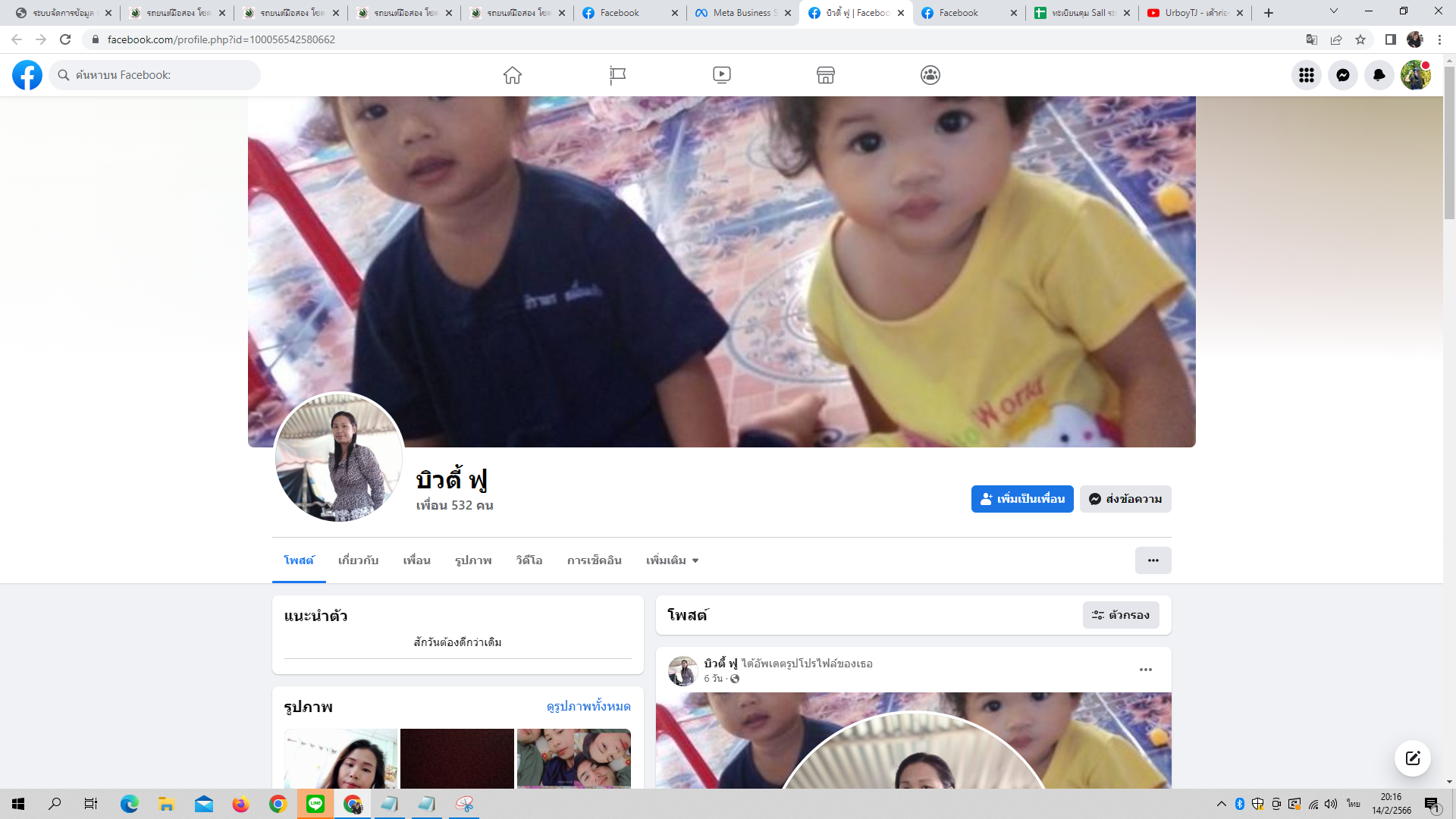This screenshot has height=819, width=1456.
Task: Bookmark this page with star icon
Action: tap(1360, 39)
